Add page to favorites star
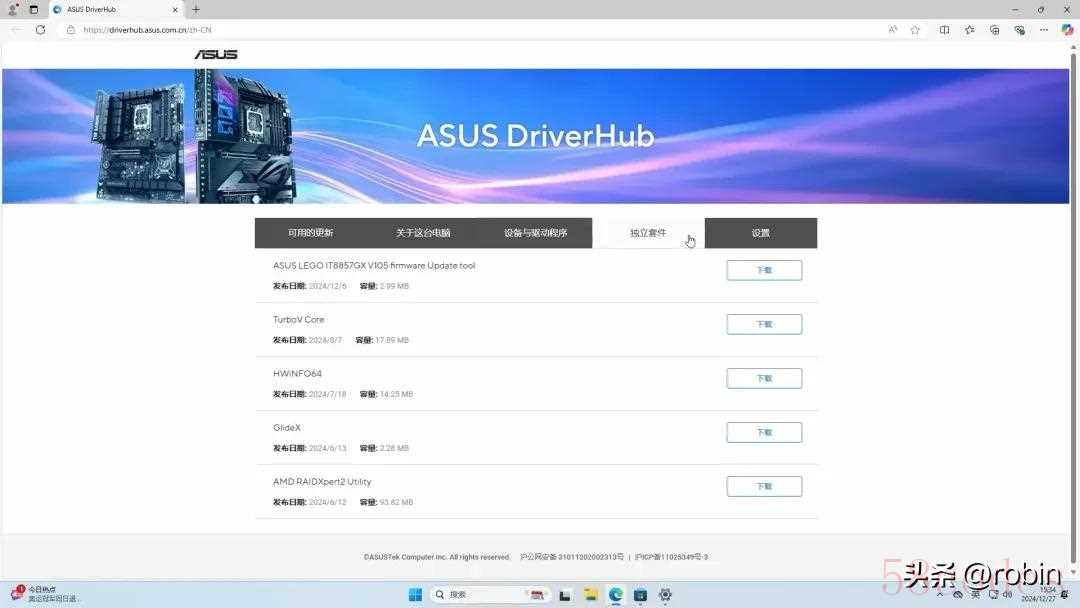This screenshot has height=608, width=1080. pyautogui.click(x=915, y=30)
